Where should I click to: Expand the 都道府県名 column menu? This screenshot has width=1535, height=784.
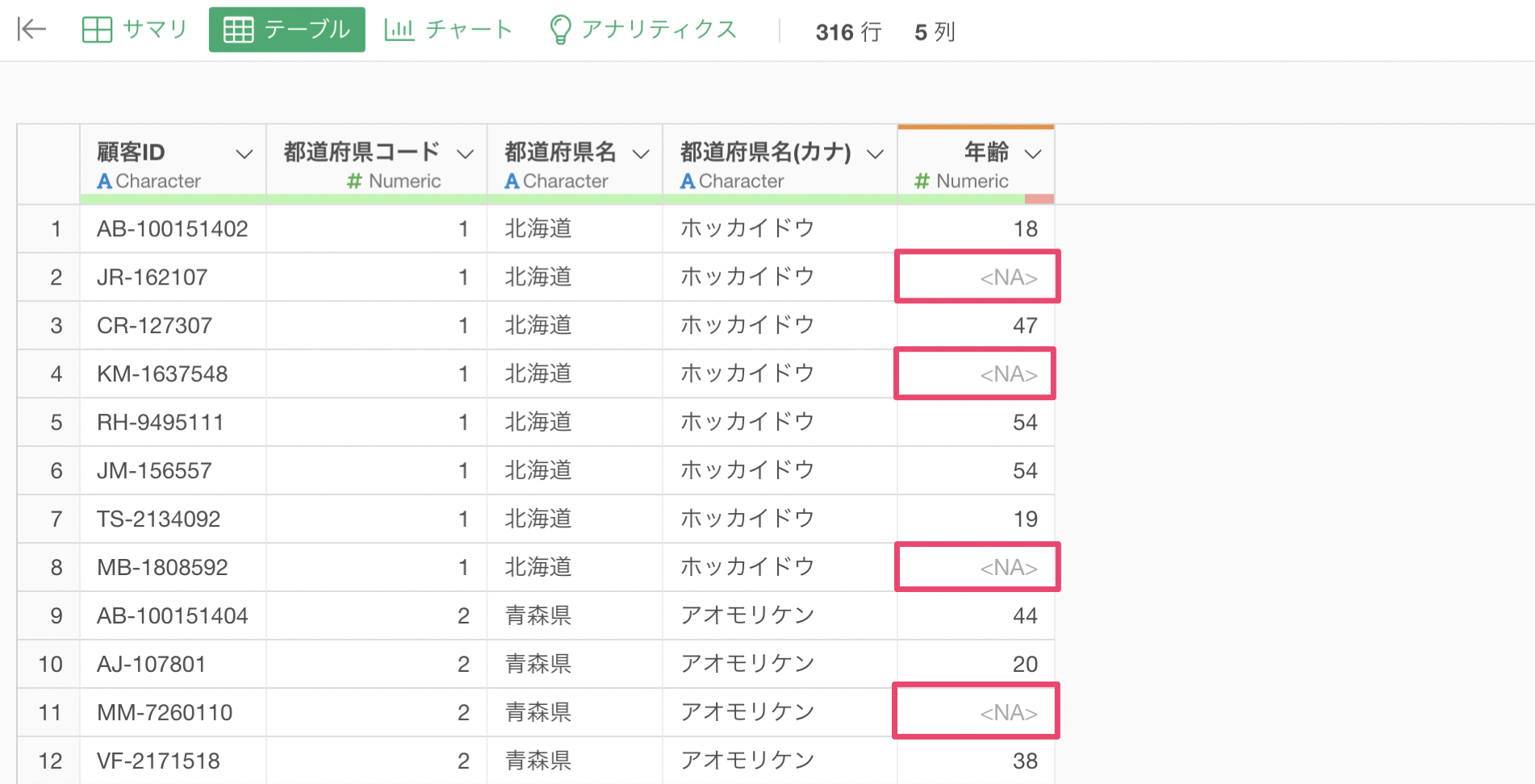click(641, 153)
